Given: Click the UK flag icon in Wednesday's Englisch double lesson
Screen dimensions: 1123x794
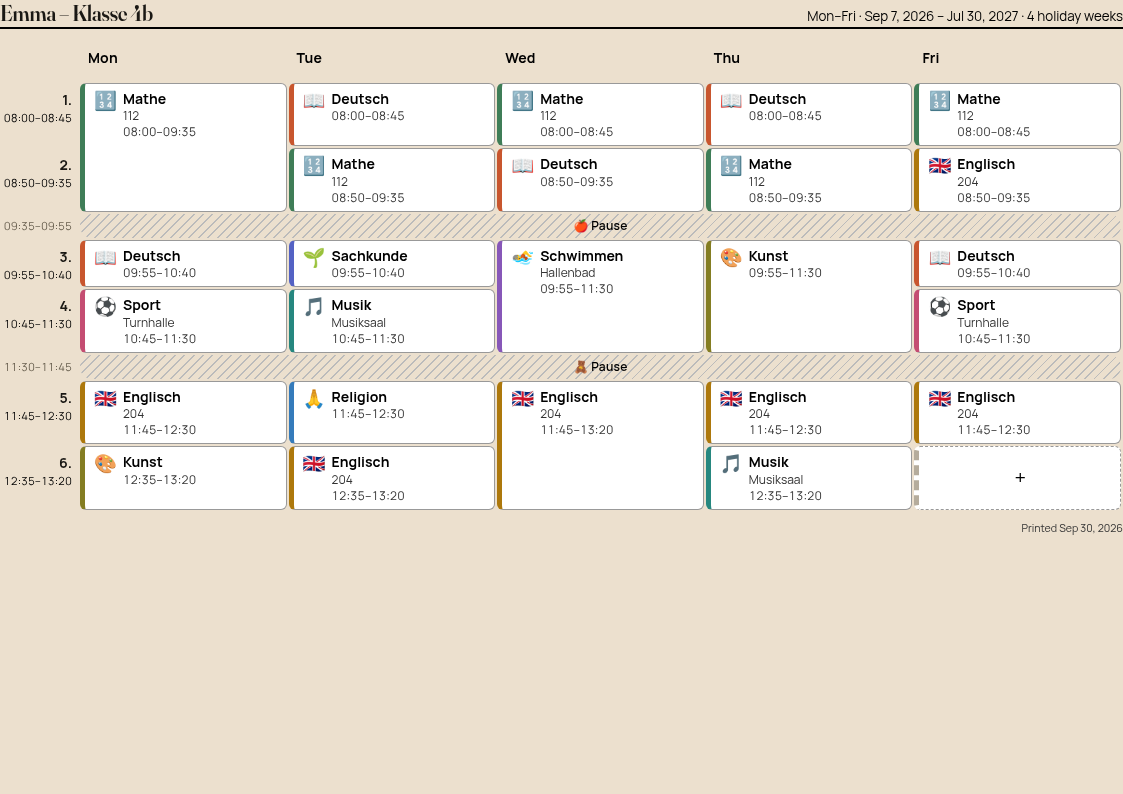Looking at the screenshot, I should click(x=523, y=399).
